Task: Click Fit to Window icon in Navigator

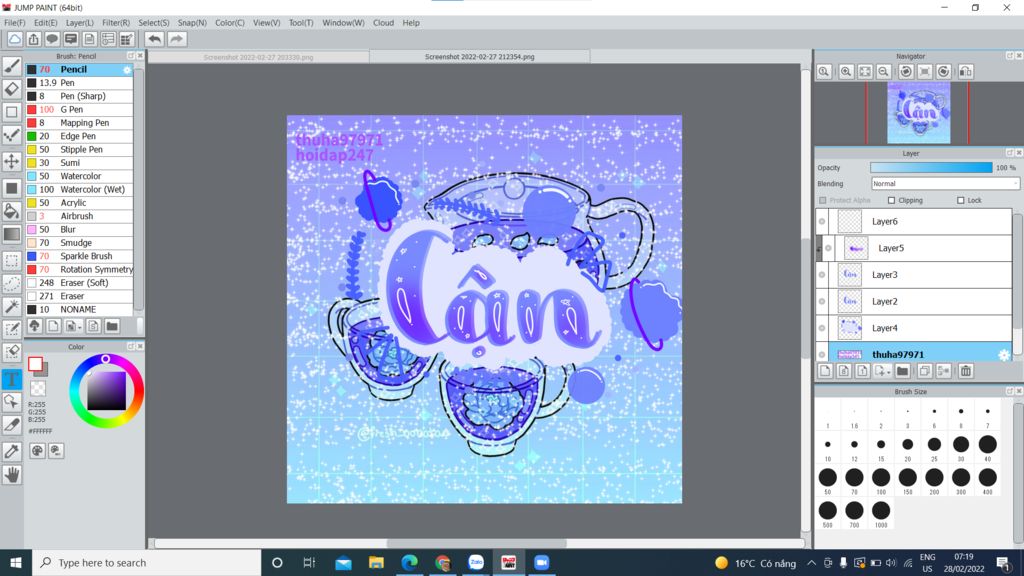Action: click(x=865, y=72)
